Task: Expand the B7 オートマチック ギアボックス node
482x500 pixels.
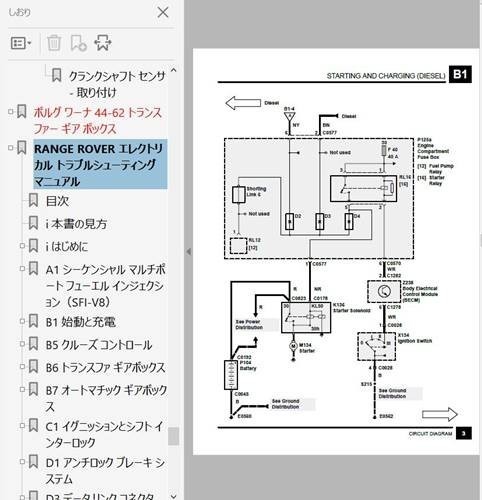Action: pyautogui.click(x=22, y=389)
